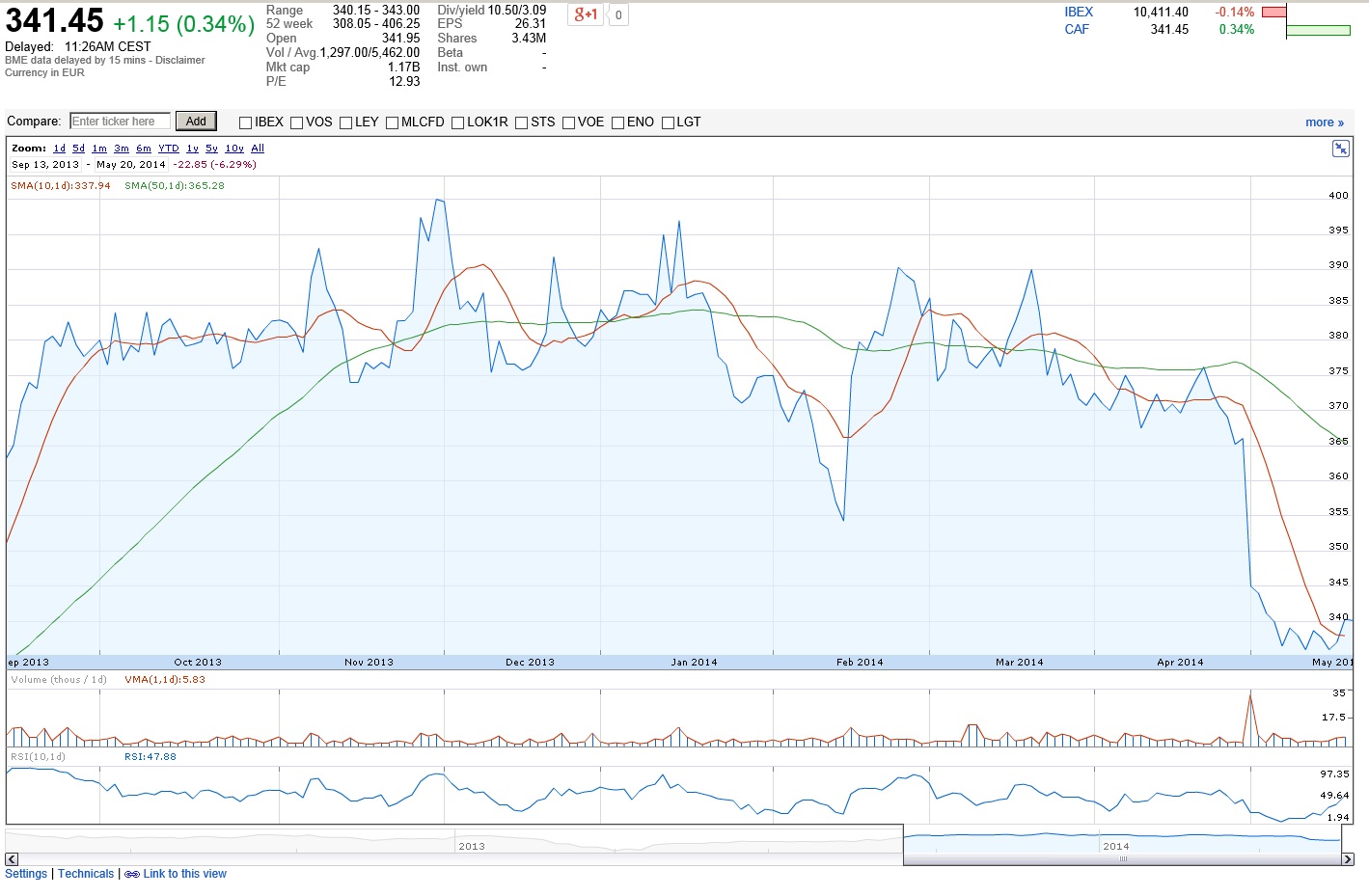Click the right scroll arrow below chart
Screen dimensions: 1369x896
click(1348, 859)
